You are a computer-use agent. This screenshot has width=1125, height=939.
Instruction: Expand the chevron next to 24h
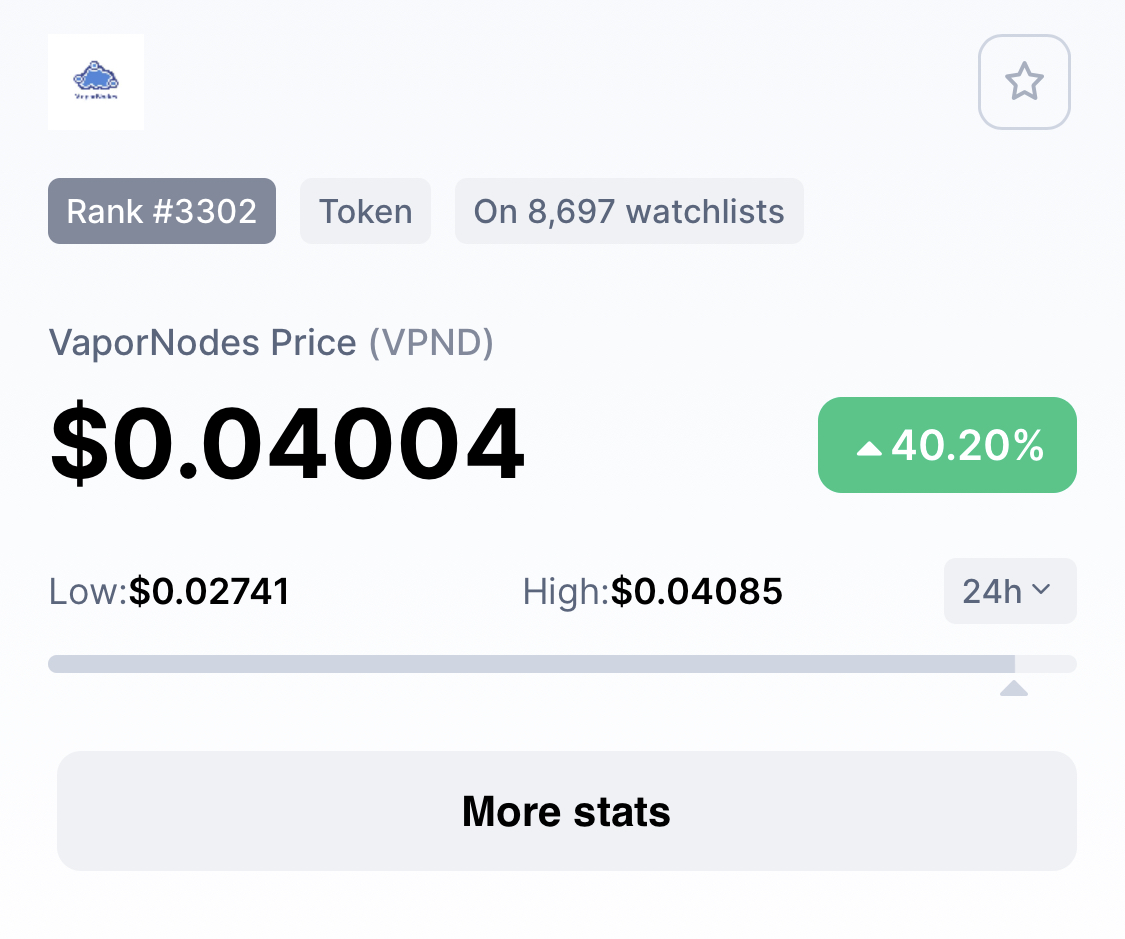(1041, 590)
